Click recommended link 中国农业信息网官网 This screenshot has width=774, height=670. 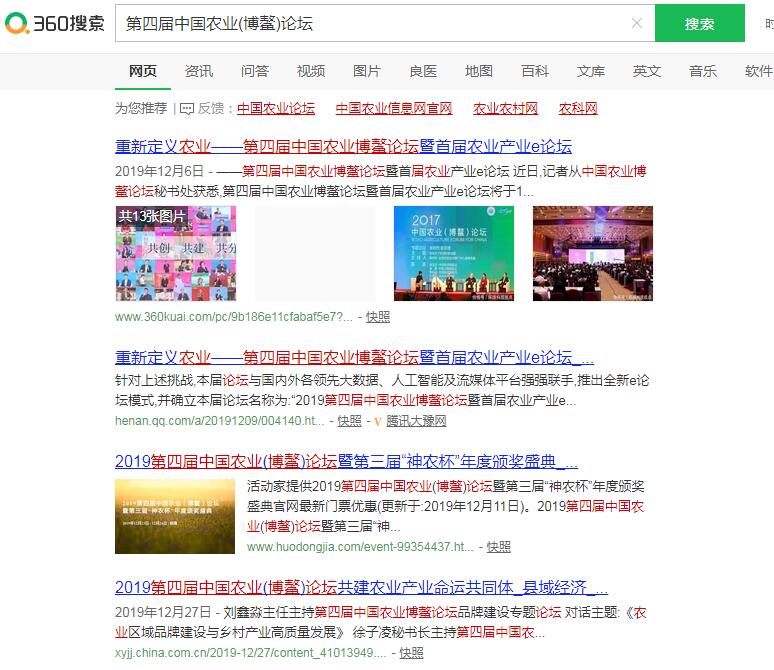pos(394,108)
